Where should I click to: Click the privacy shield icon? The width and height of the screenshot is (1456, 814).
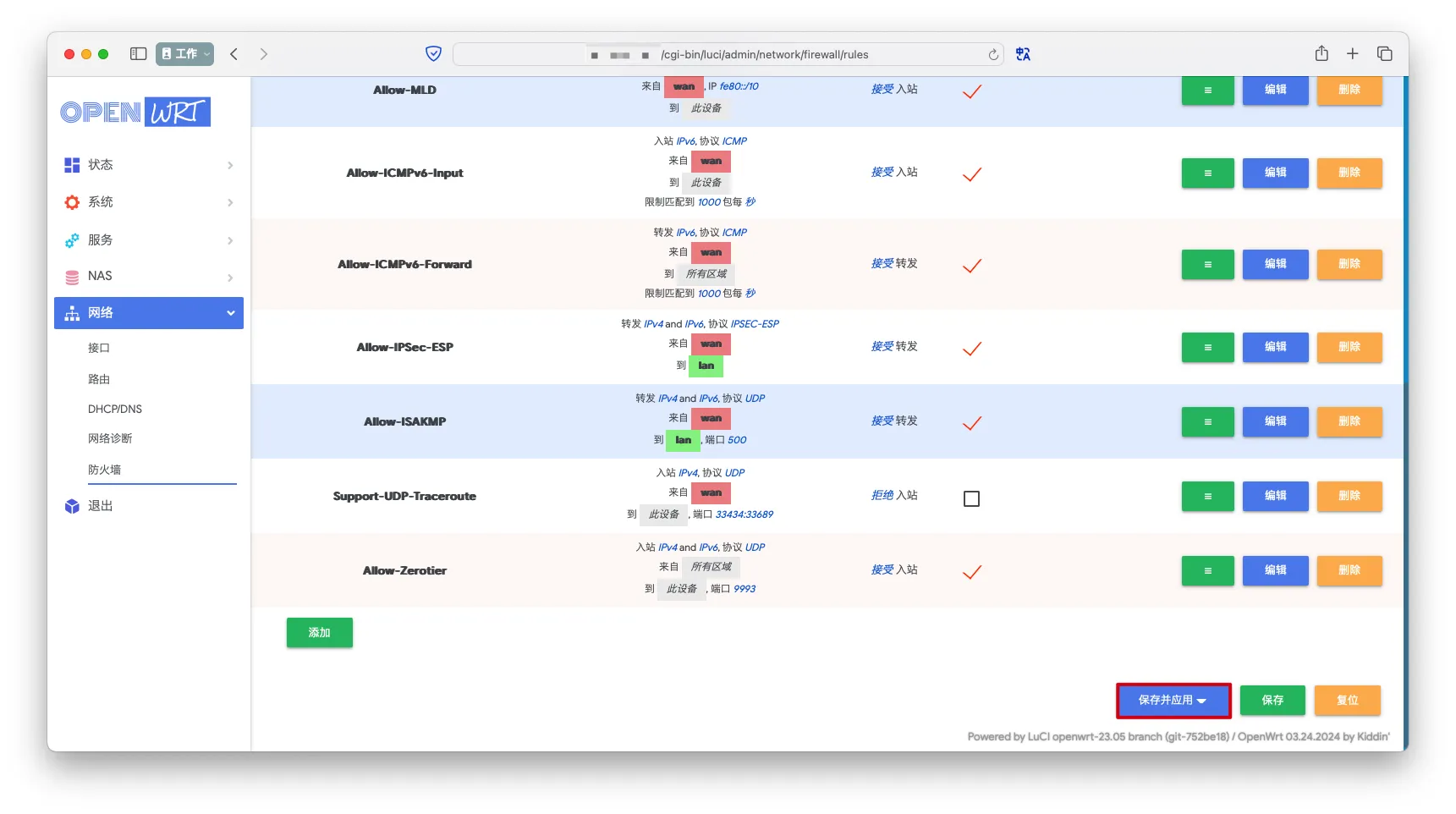tap(433, 54)
